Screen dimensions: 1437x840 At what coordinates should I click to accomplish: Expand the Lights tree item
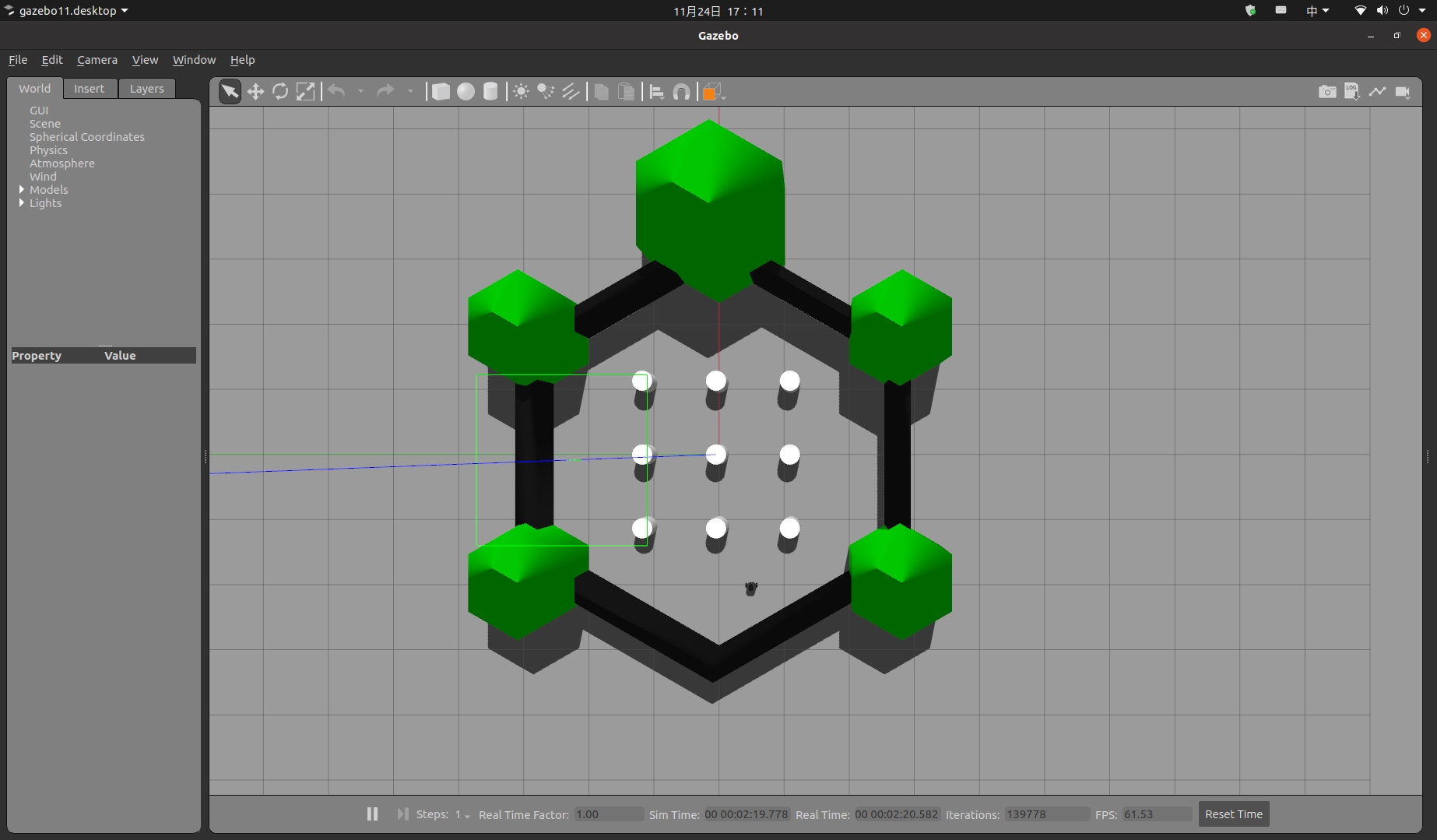pos(22,202)
